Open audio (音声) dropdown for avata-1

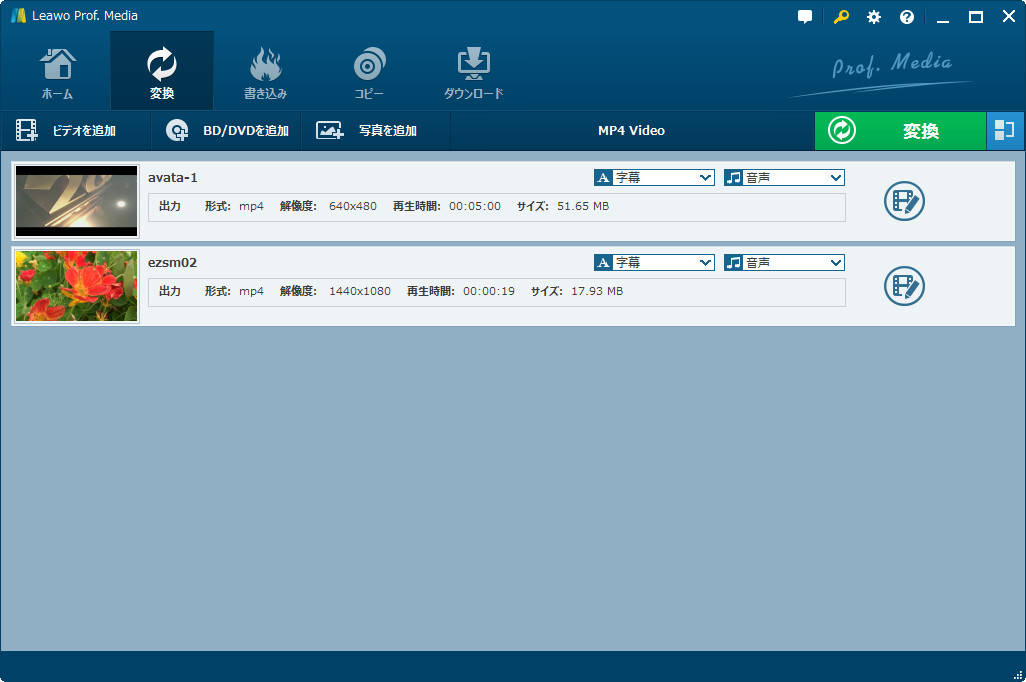(x=784, y=177)
